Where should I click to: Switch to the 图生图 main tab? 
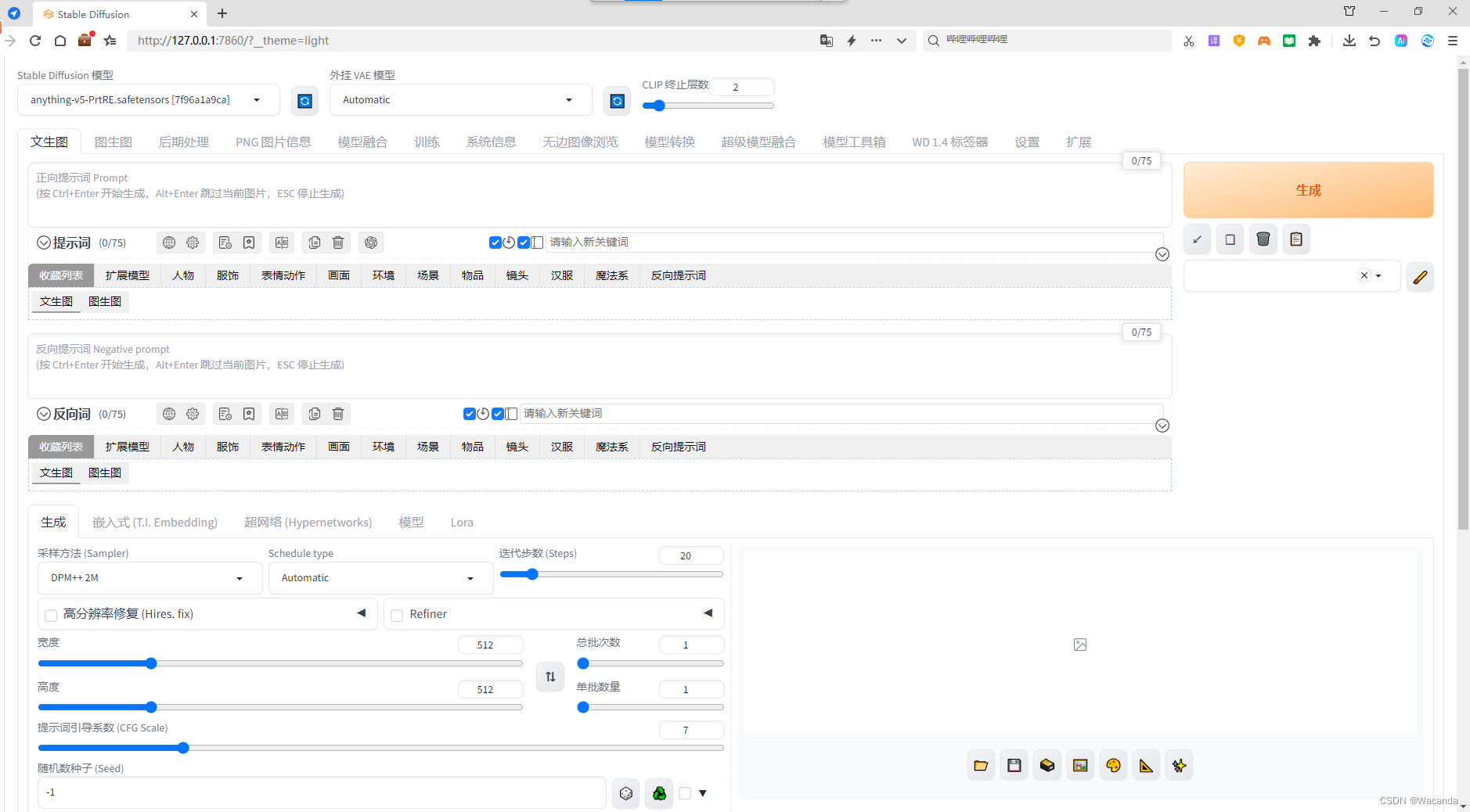pyautogui.click(x=113, y=142)
